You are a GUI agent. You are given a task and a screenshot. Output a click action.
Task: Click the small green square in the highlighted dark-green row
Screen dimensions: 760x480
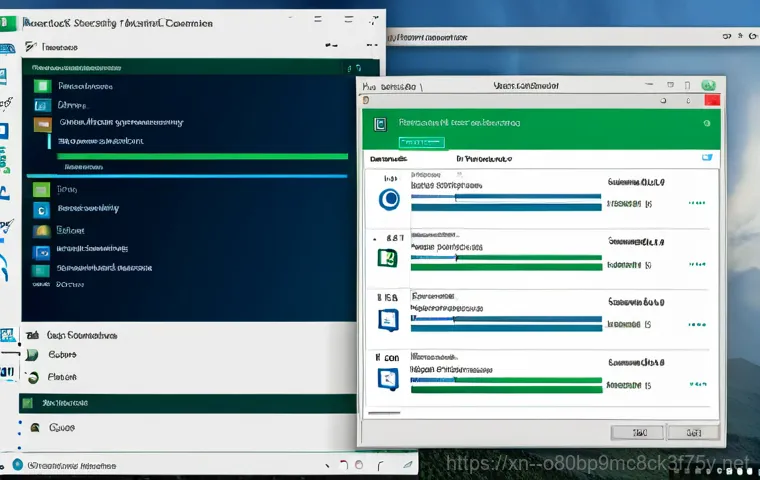pyautogui.click(x=28, y=402)
